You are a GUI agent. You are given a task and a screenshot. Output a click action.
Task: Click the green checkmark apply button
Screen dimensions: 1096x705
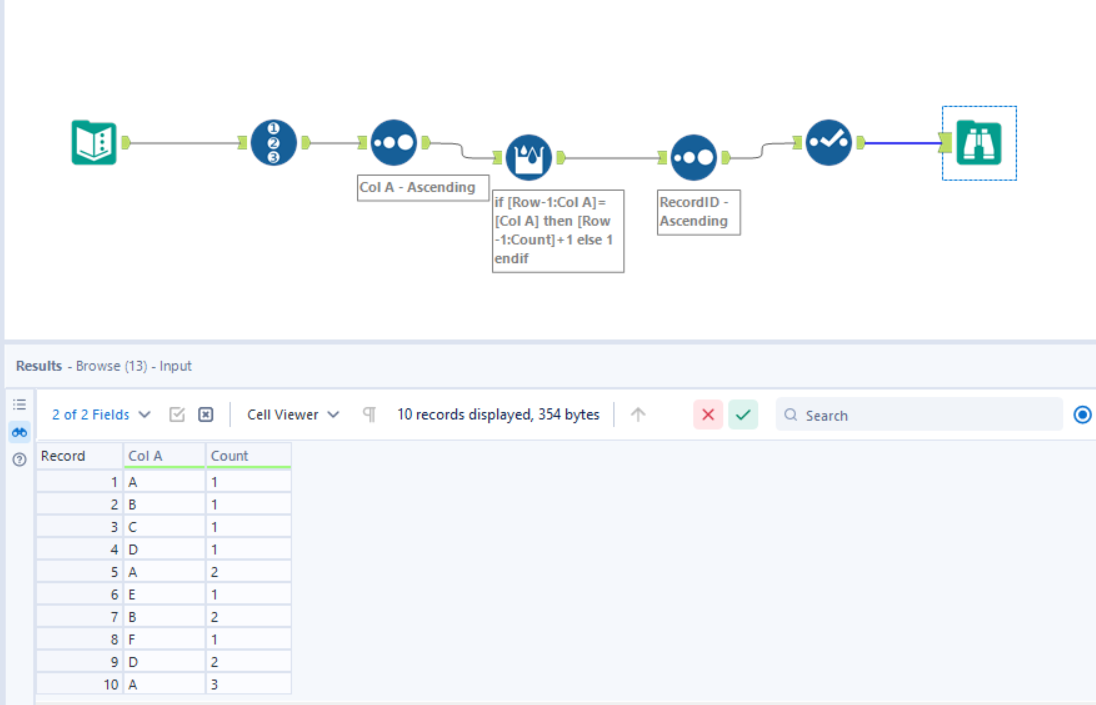click(743, 414)
